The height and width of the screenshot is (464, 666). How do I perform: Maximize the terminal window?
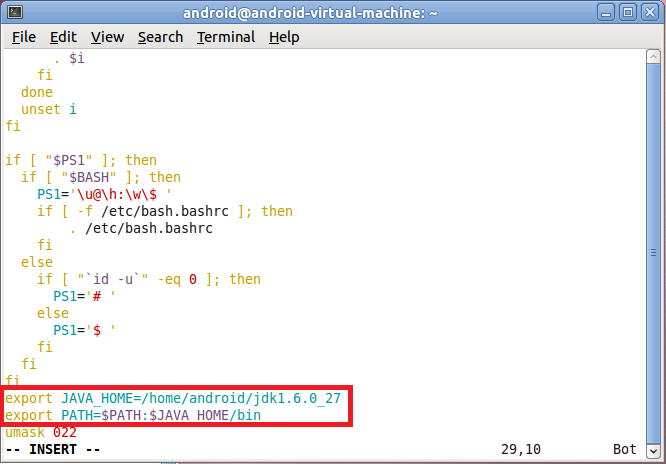pos(628,13)
